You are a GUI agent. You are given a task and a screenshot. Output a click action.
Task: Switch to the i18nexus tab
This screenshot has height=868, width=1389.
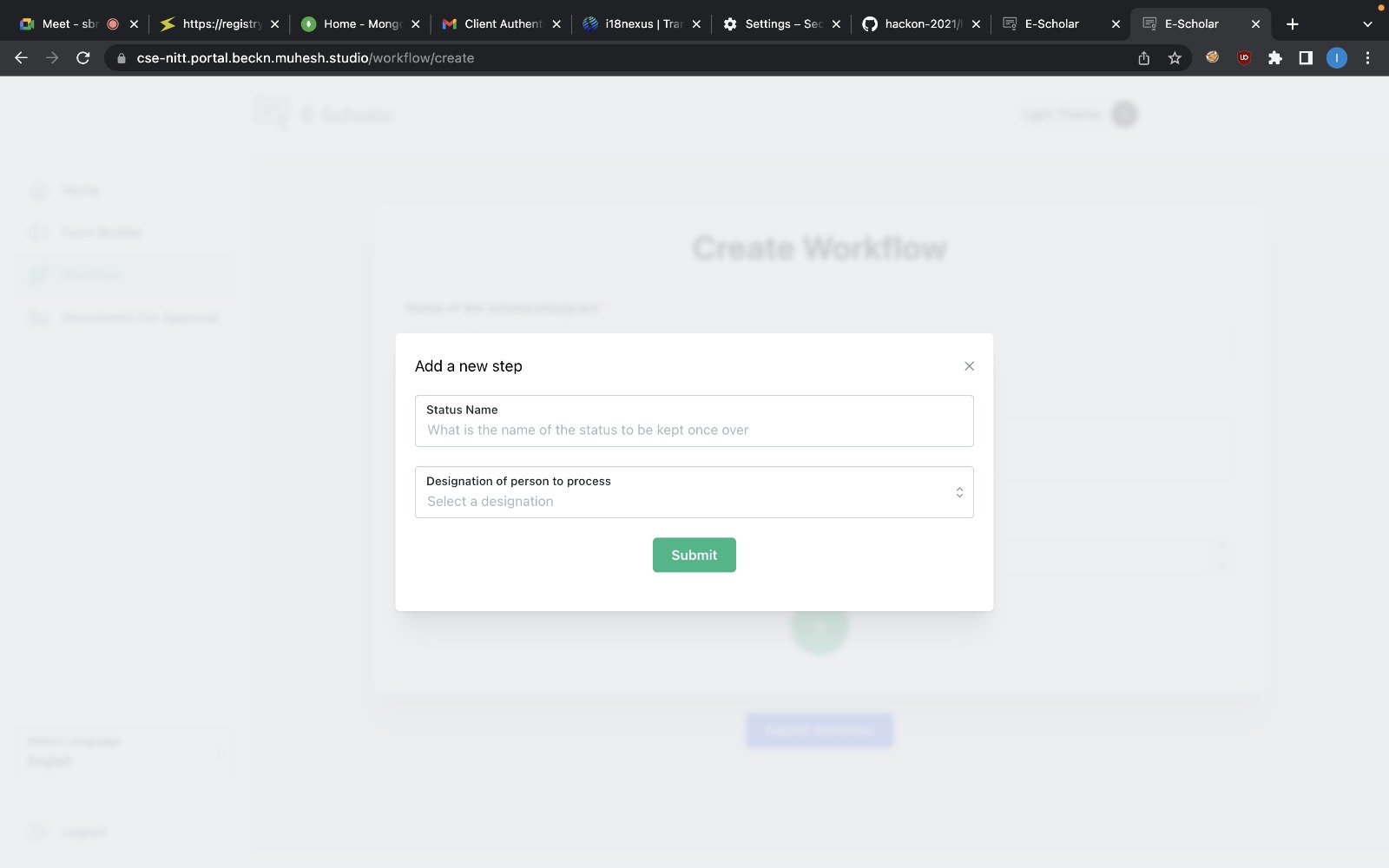(642, 24)
